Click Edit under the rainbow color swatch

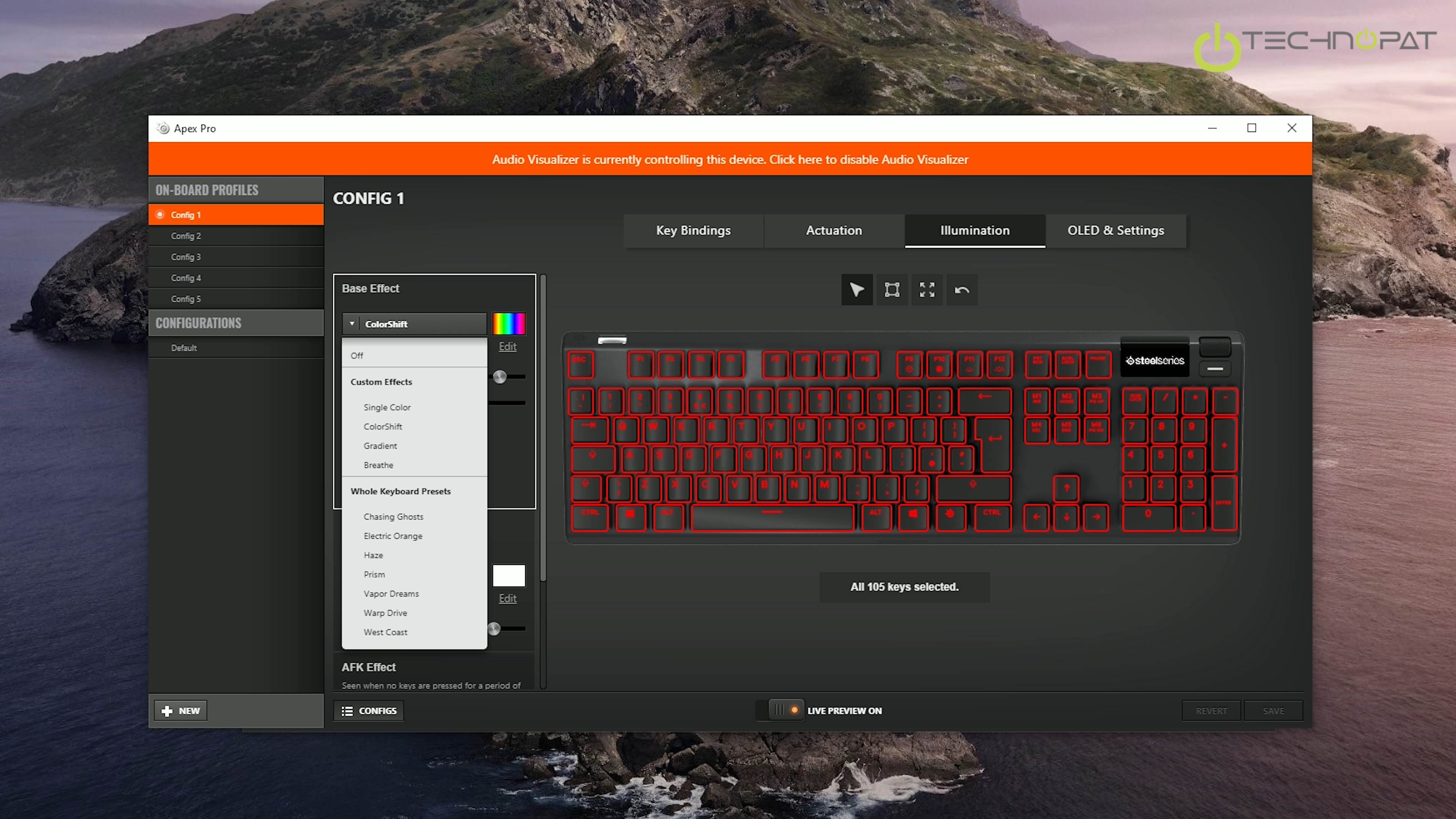[507, 347]
